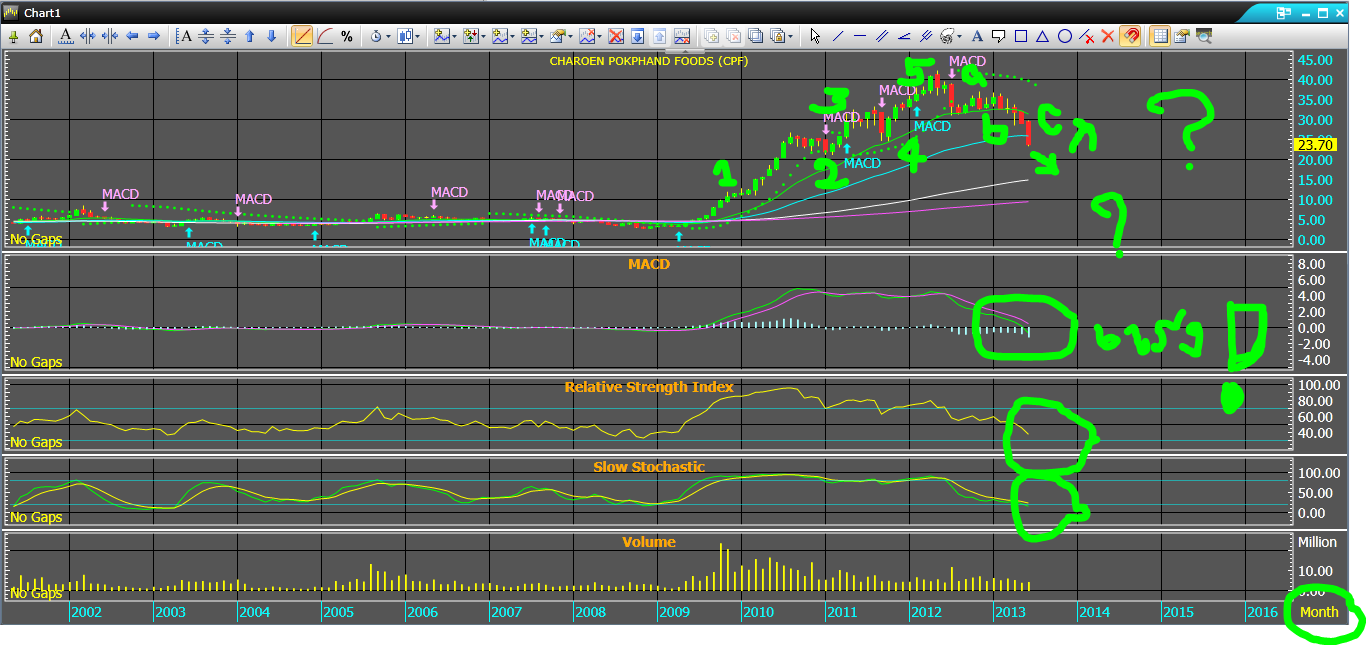Image resolution: width=1366 pixels, height=645 pixels.
Task: Click the home icon in chart toolbar
Action: pyautogui.click(x=35, y=36)
